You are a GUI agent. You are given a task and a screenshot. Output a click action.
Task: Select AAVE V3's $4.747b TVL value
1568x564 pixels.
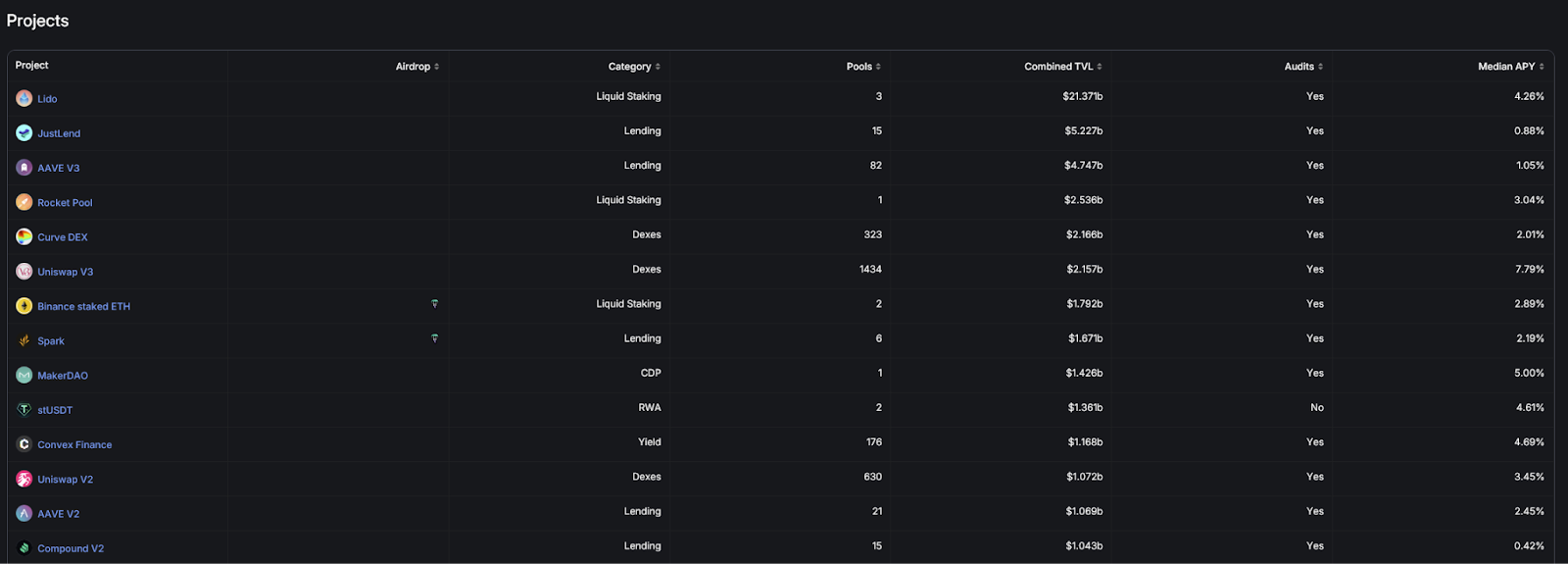tap(1084, 165)
